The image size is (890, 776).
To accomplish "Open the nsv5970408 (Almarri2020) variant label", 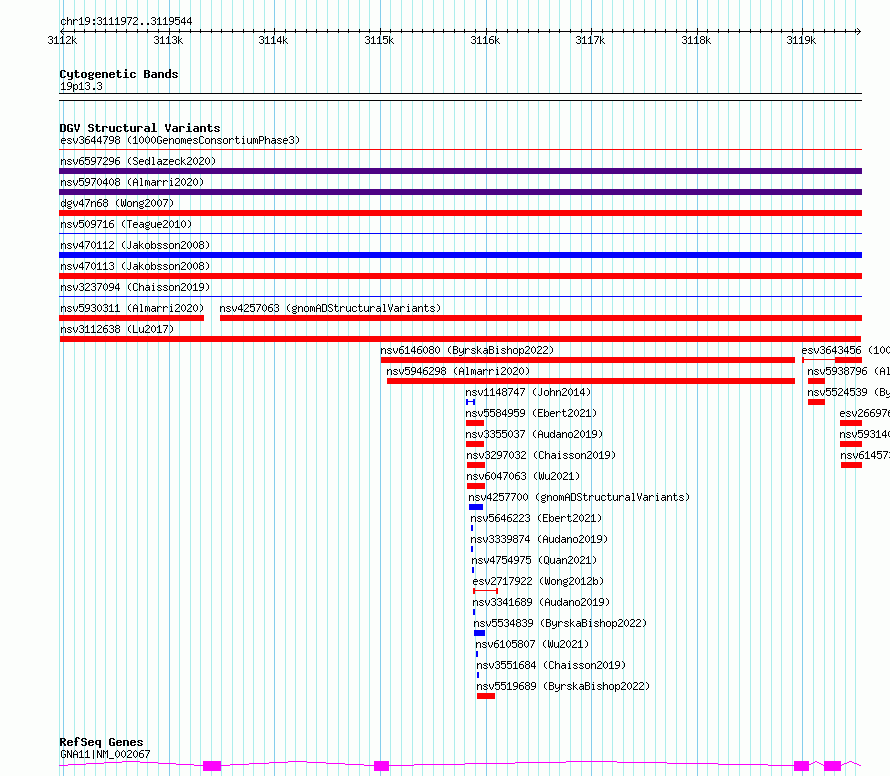I will coord(132,182).
